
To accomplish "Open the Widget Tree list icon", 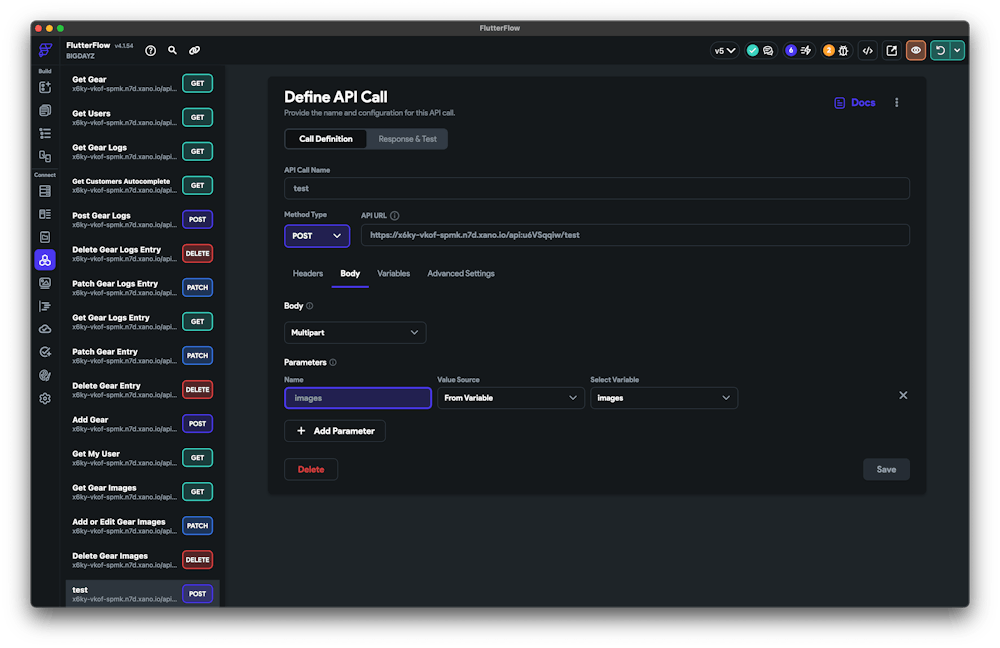I will click(x=45, y=133).
